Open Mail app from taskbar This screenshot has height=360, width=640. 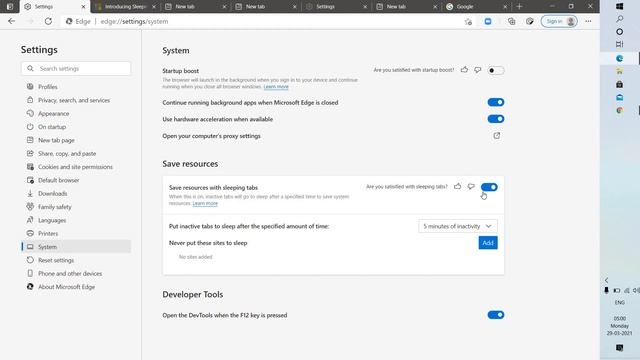(620, 98)
